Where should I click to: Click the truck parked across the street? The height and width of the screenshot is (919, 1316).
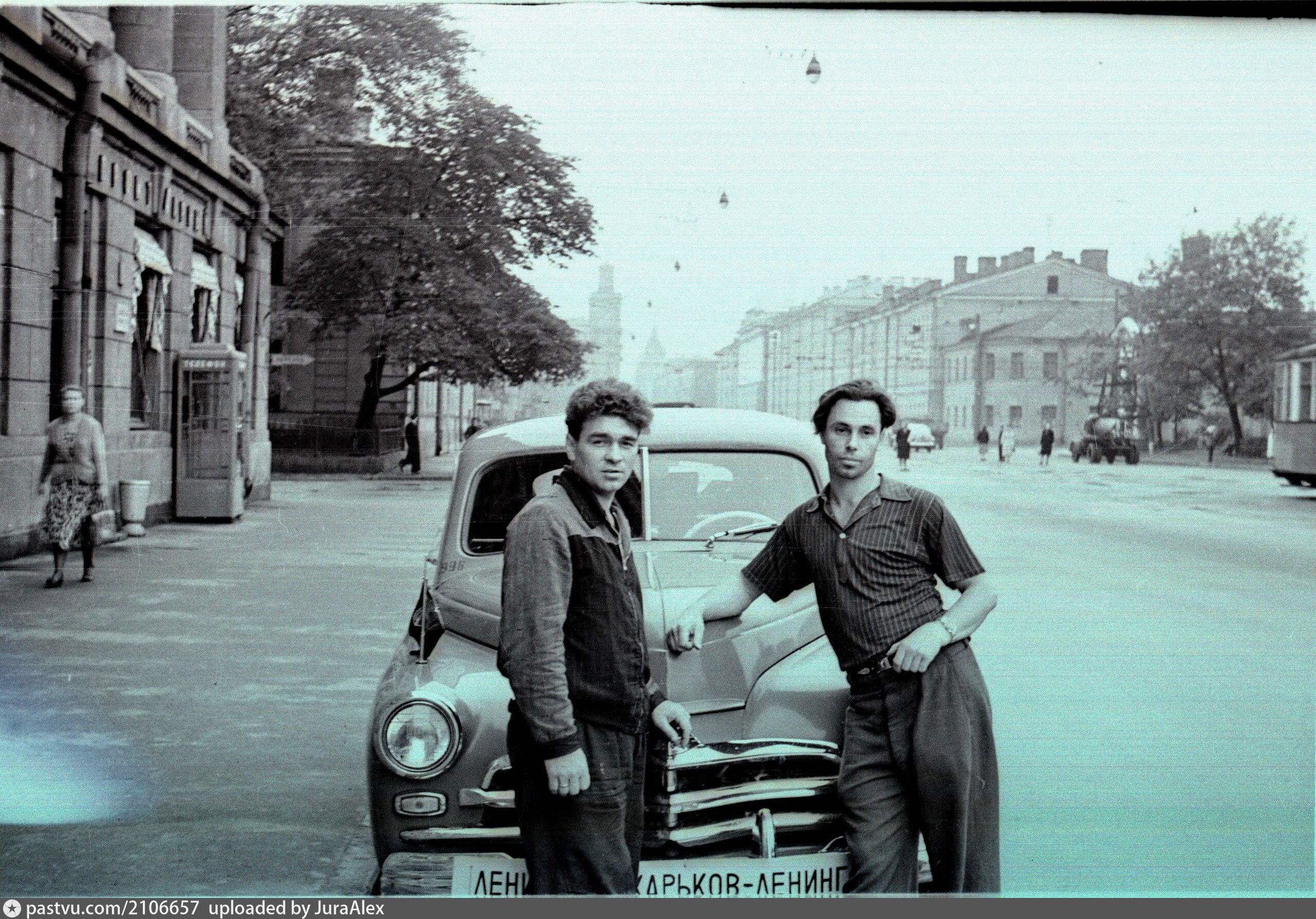click(x=1105, y=438)
